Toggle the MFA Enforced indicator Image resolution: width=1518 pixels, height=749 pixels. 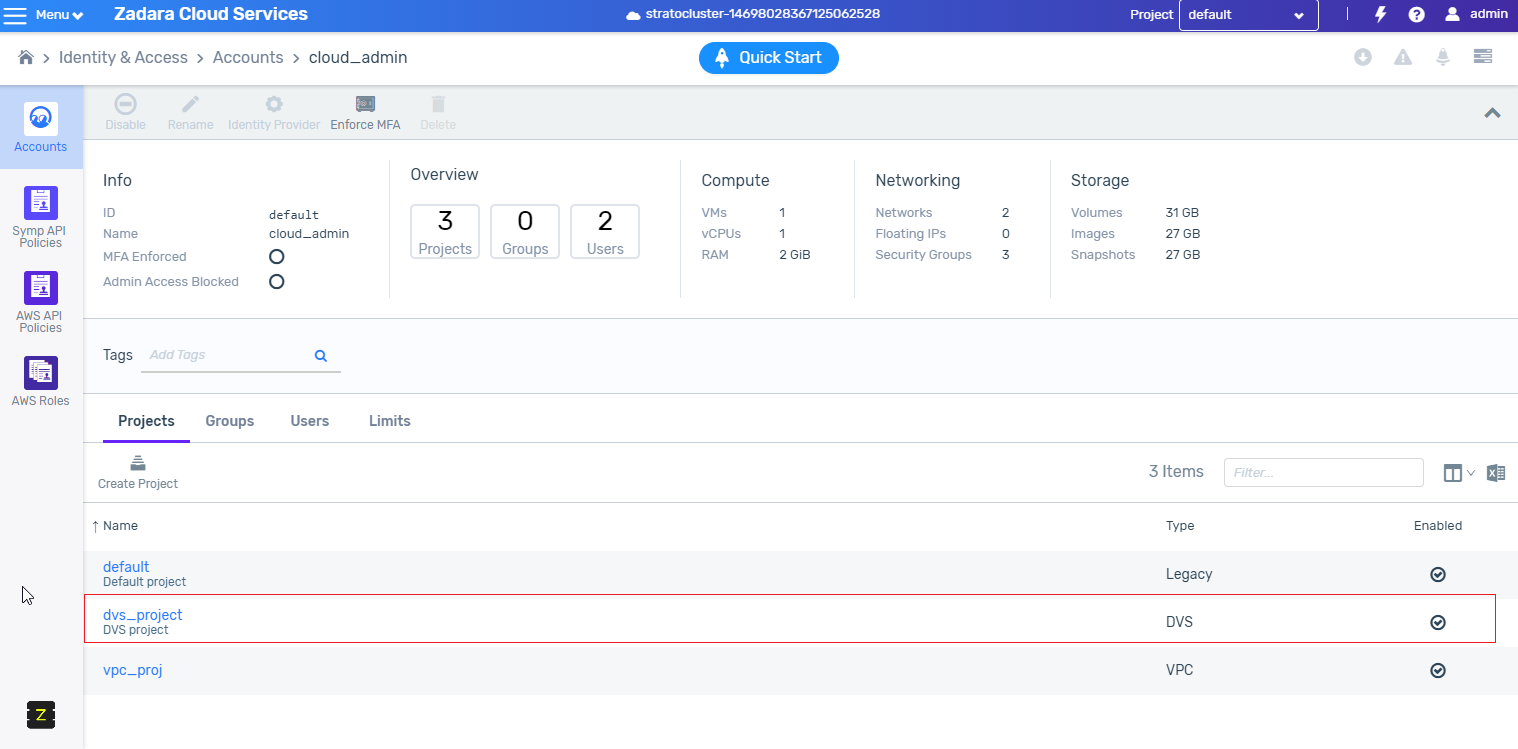tap(277, 257)
